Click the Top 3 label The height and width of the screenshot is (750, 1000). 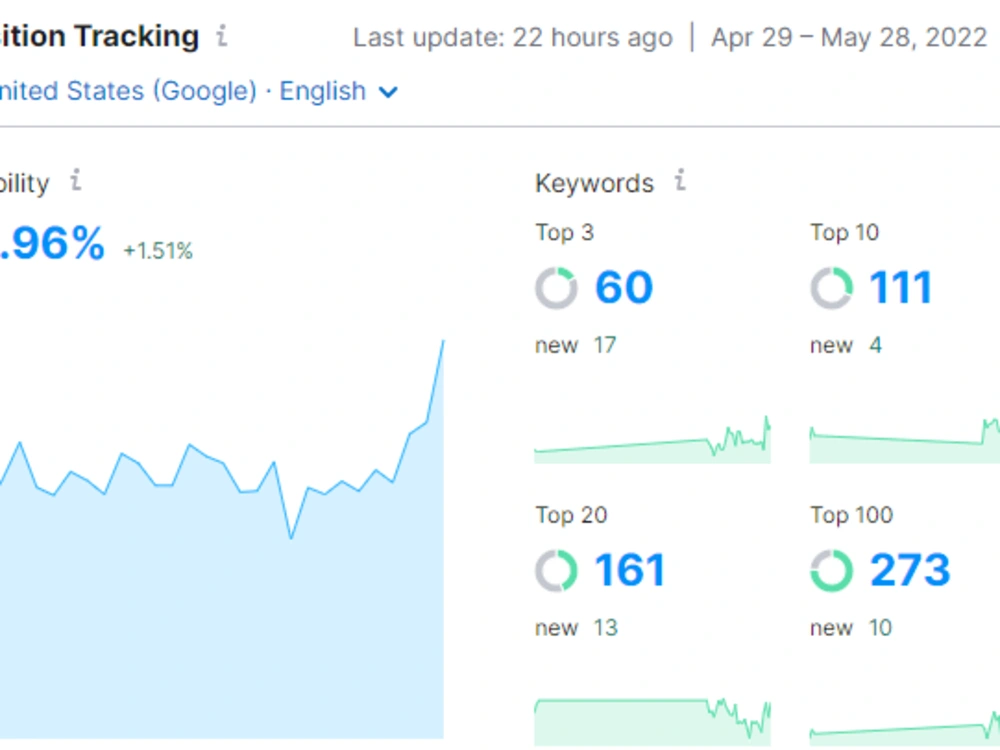564,233
